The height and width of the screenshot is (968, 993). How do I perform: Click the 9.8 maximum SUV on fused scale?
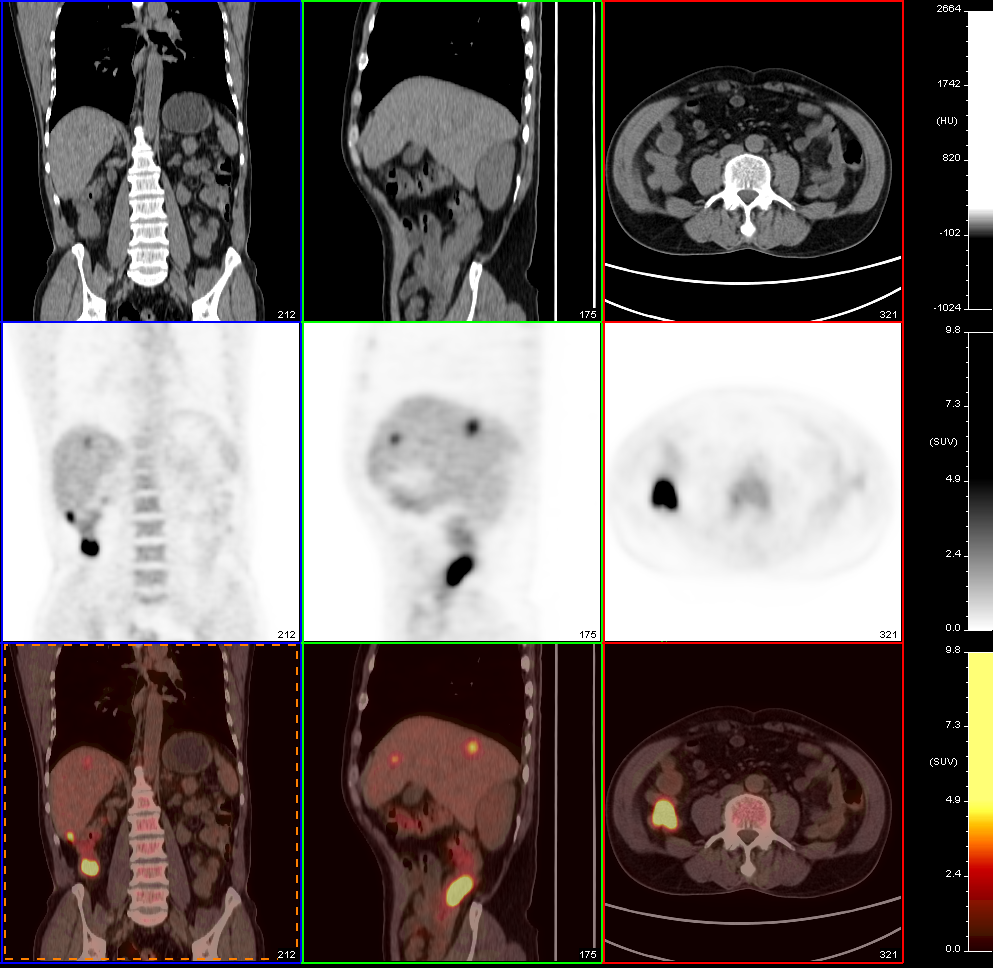(953, 650)
